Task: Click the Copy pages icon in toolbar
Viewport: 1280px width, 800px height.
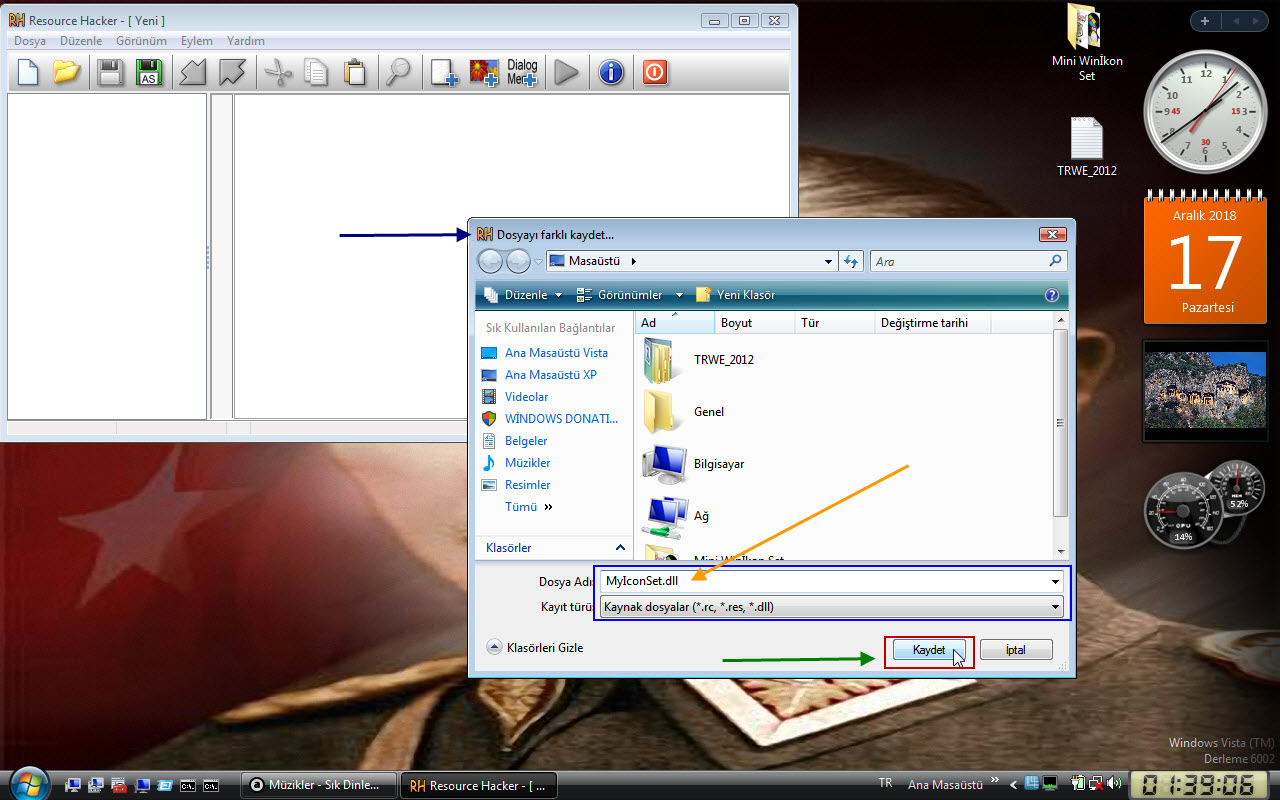Action: pos(316,72)
